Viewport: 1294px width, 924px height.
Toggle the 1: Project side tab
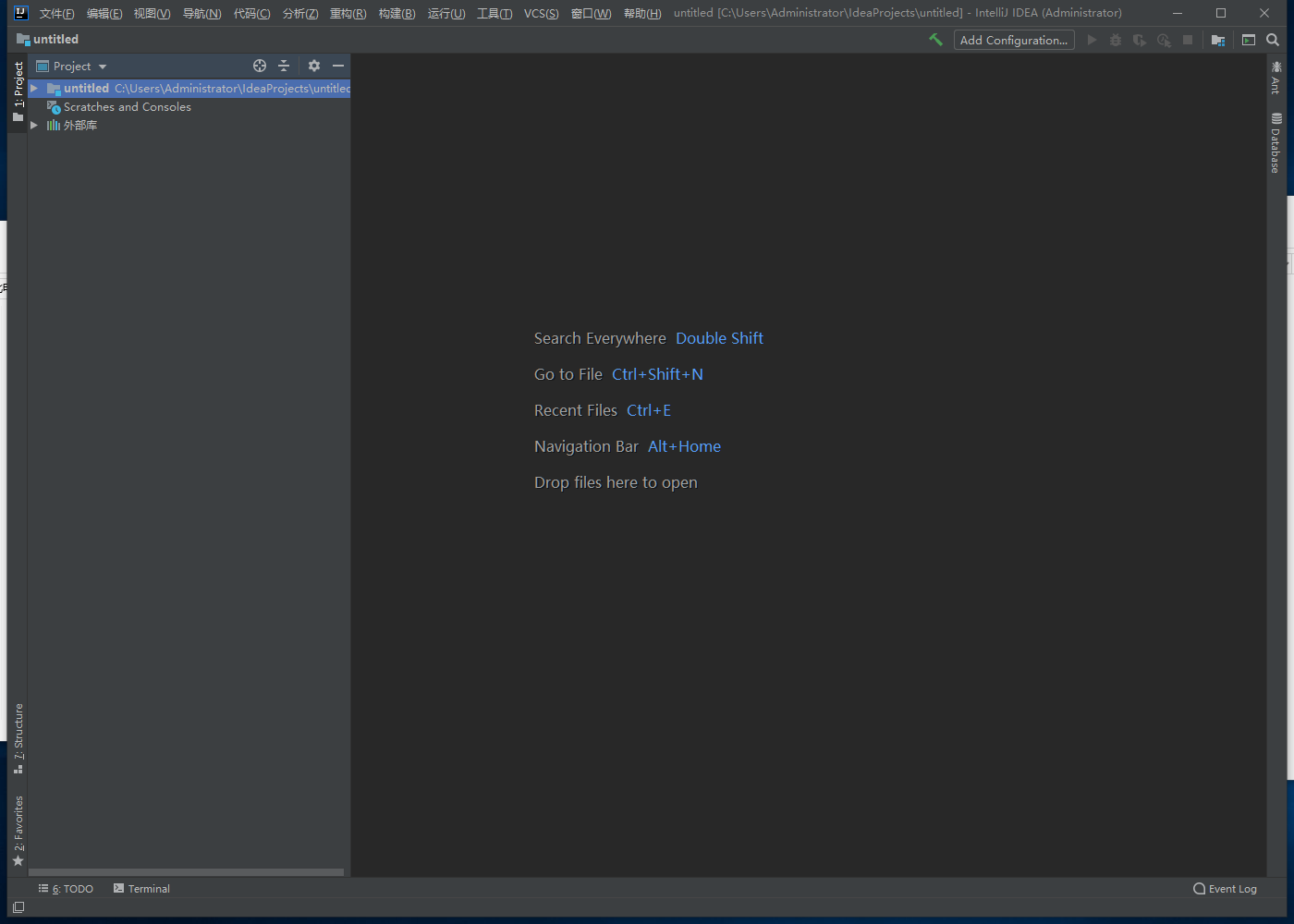tap(18, 91)
